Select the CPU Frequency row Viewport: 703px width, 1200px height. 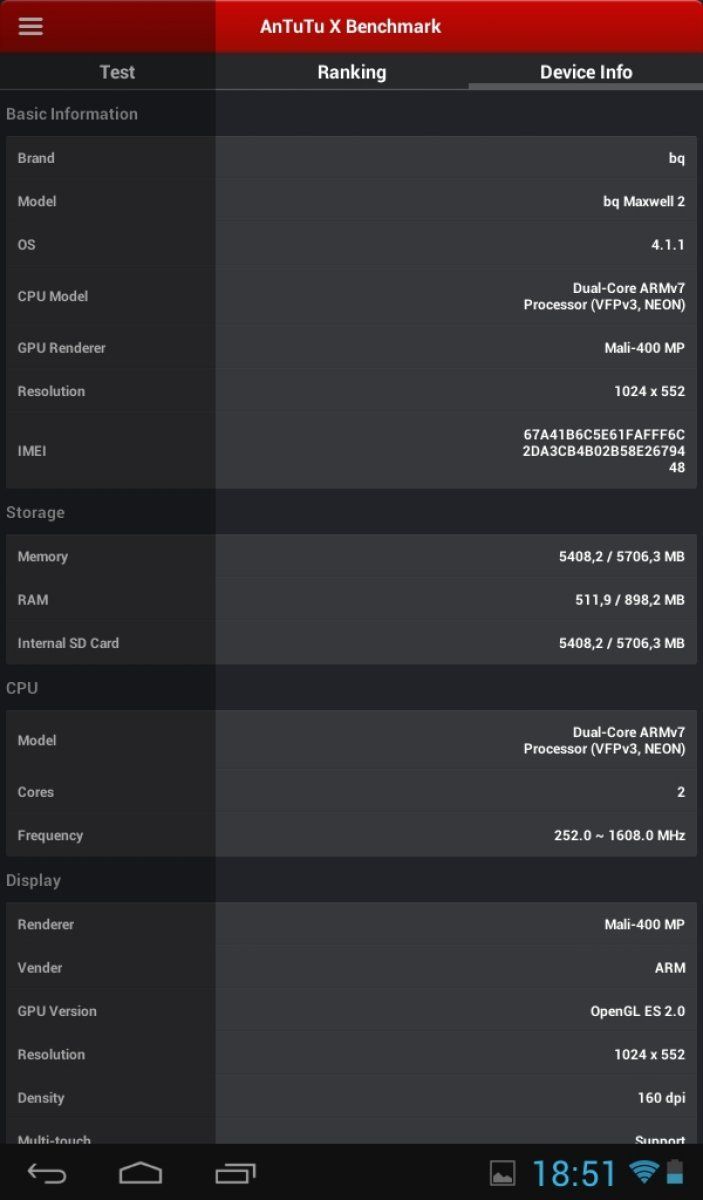351,835
